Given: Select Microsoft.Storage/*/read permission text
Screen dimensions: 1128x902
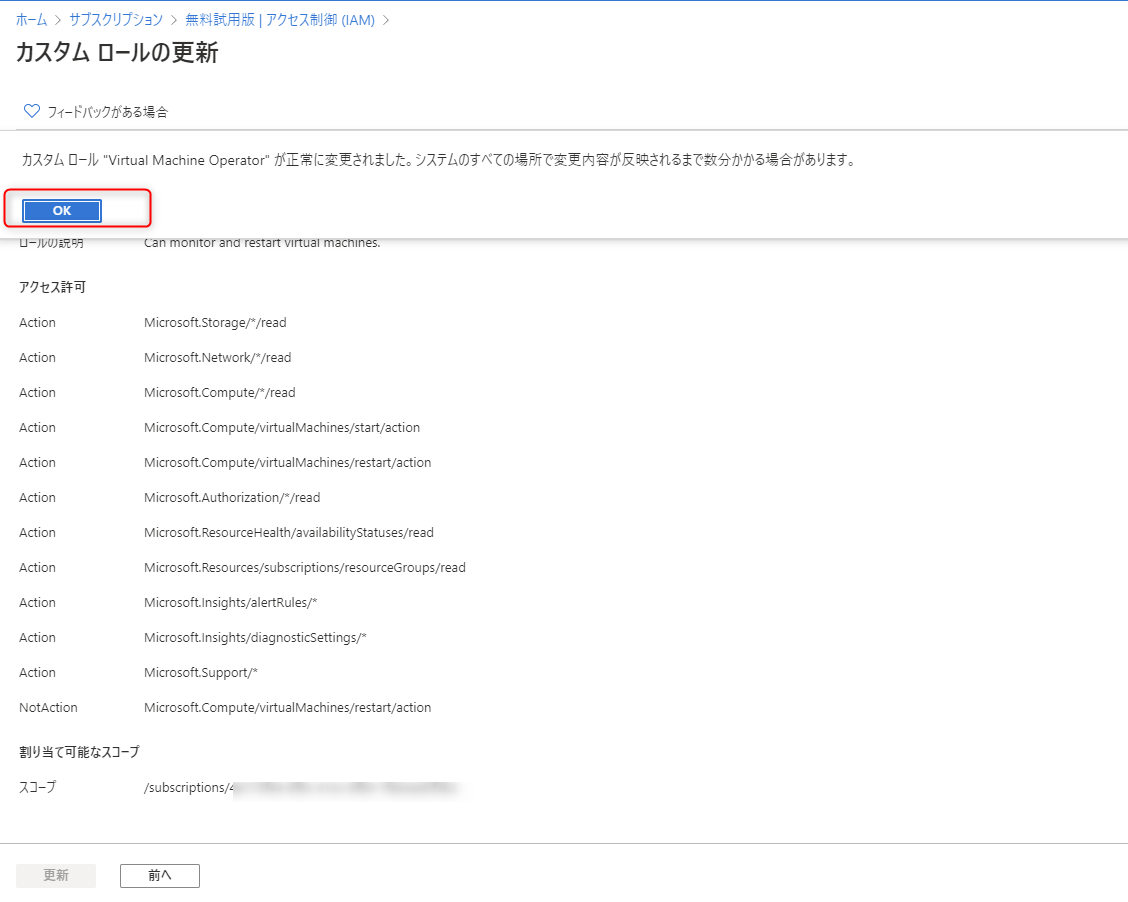Looking at the screenshot, I should coord(215,322).
